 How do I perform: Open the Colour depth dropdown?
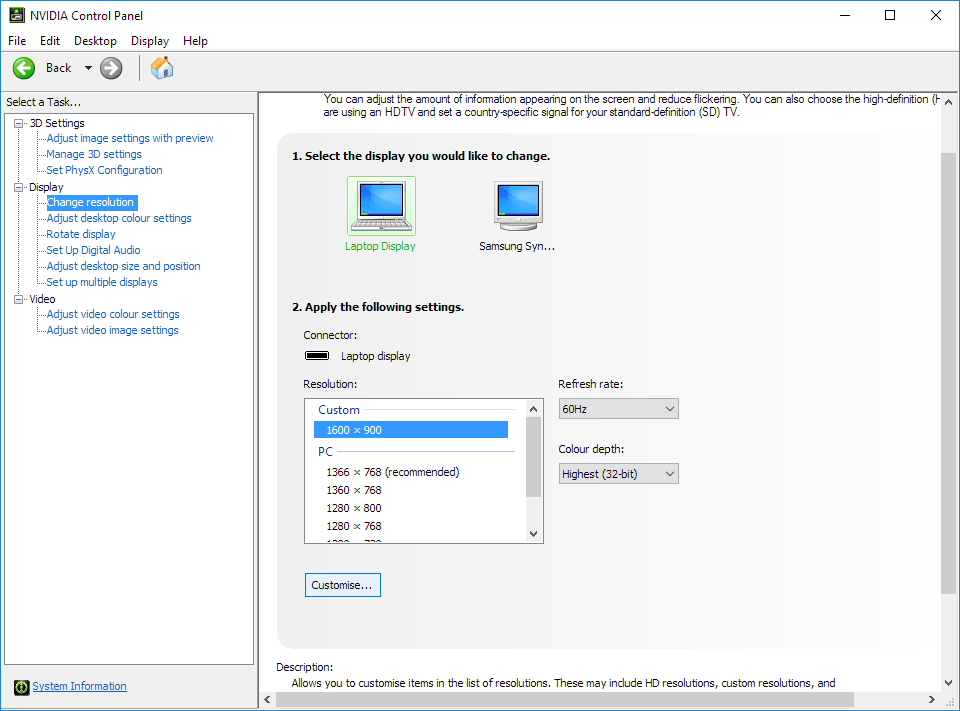pyautogui.click(x=618, y=474)
